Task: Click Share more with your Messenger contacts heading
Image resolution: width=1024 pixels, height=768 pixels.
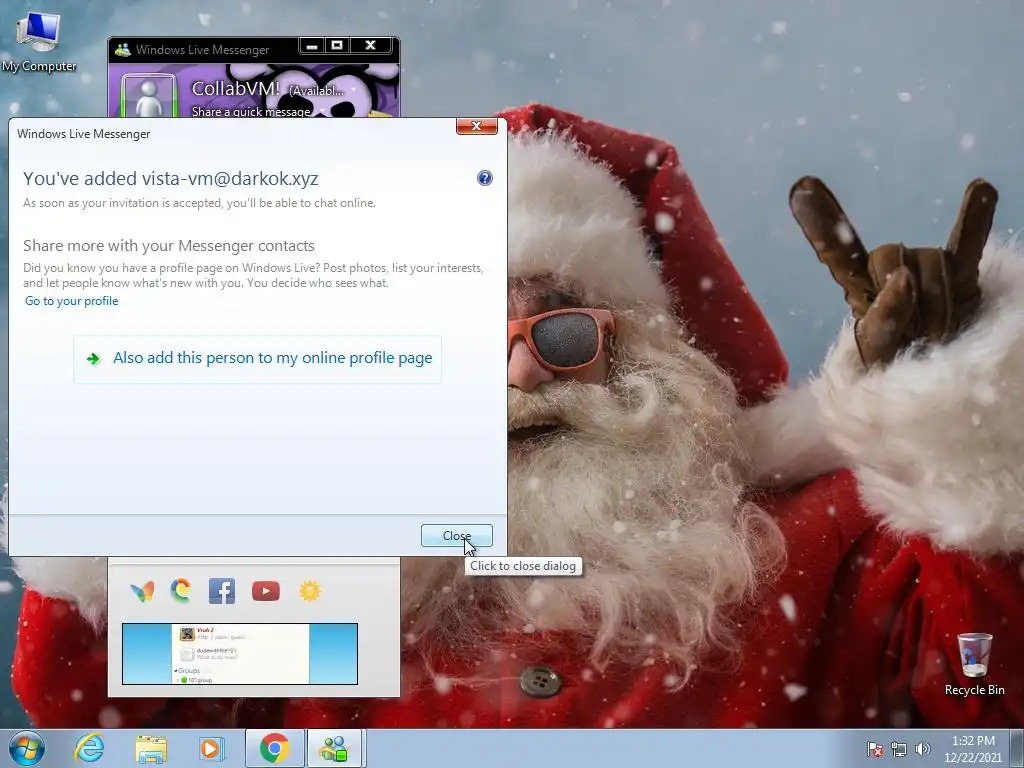Action: [168, 246]
